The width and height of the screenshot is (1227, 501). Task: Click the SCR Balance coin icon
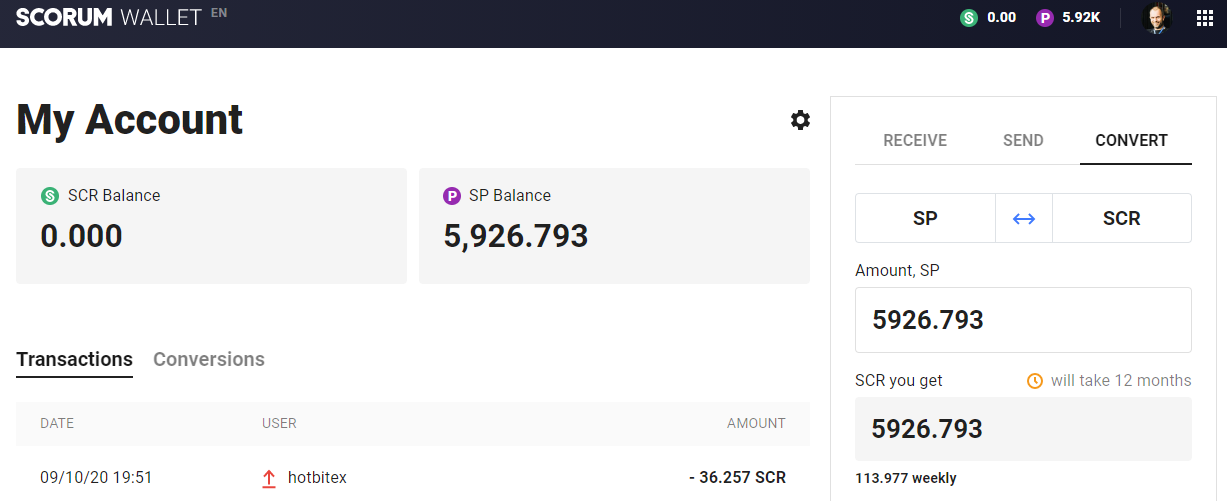point(50,196)
